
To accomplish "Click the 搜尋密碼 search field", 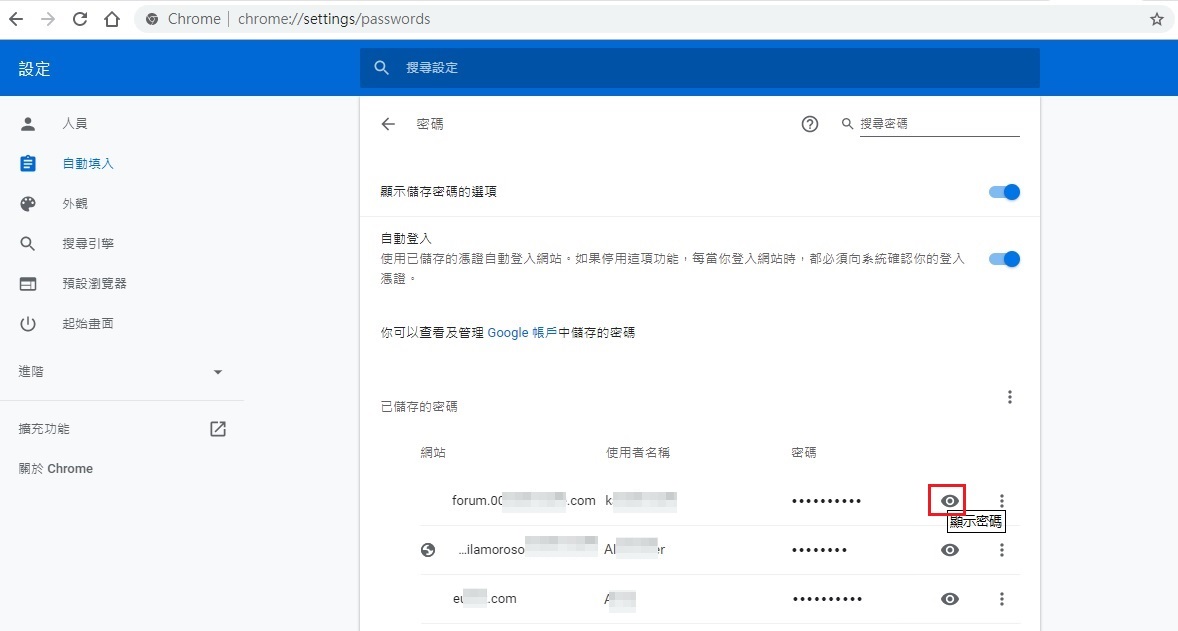I will [939, 124].
